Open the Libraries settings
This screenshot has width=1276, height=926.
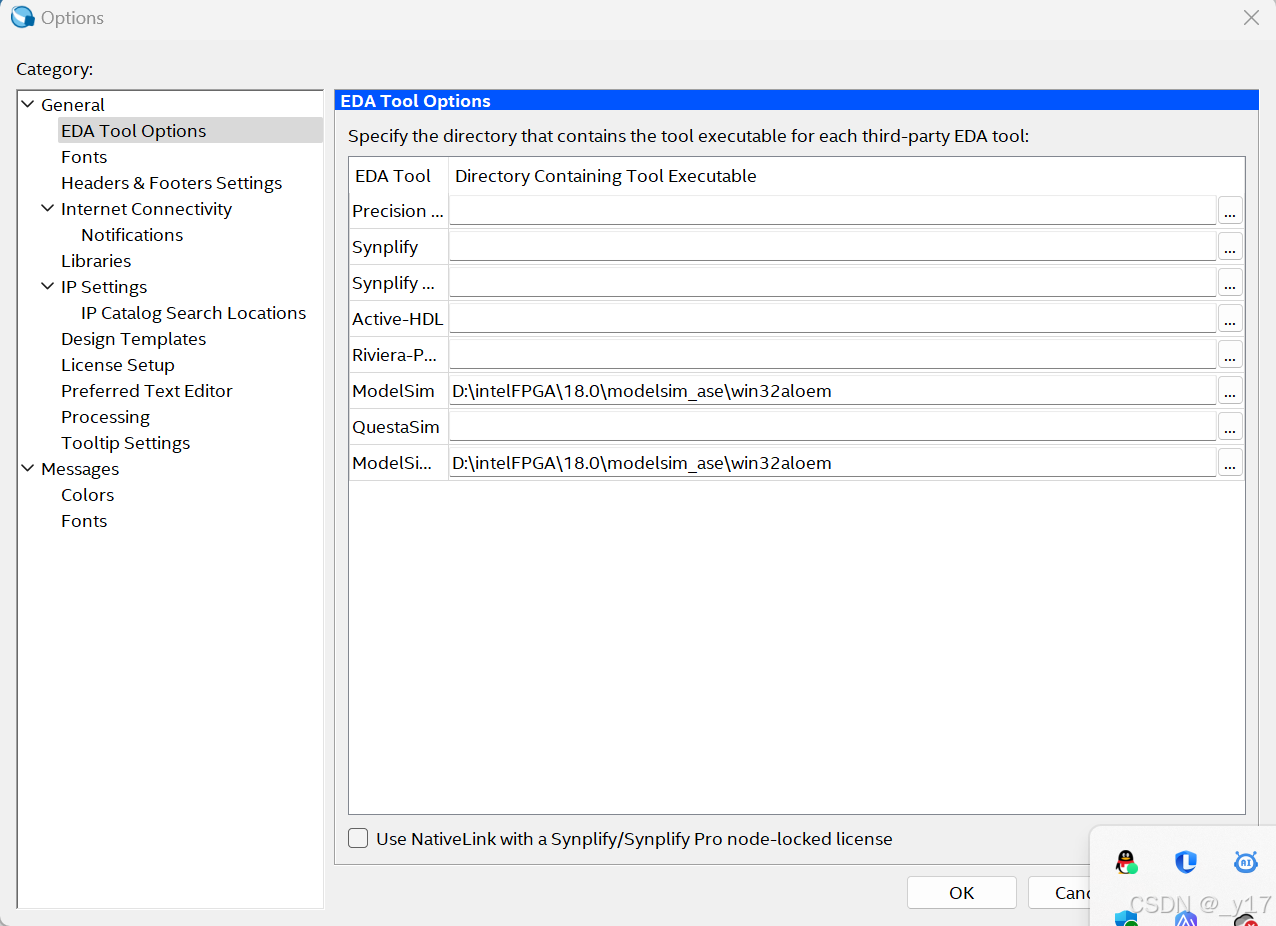(x=96, y=261)
